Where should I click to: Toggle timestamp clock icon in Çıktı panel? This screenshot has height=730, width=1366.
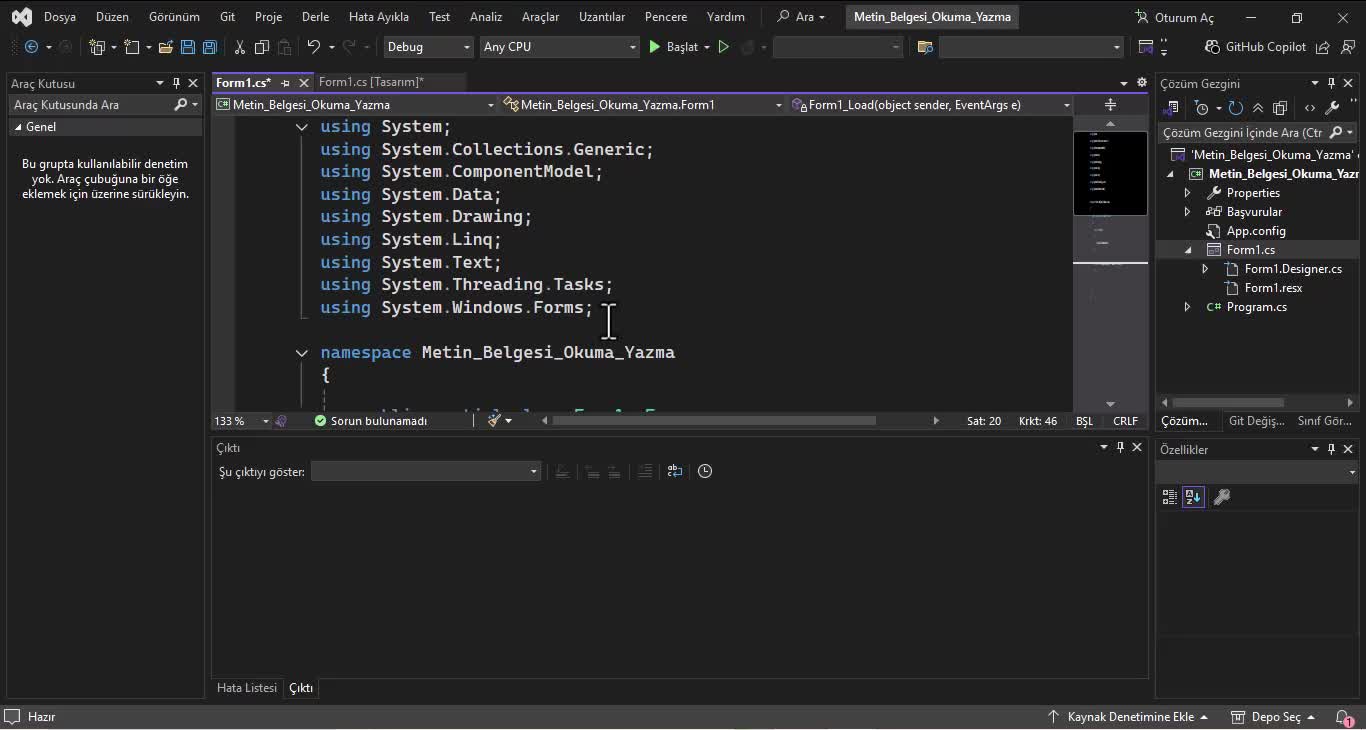[705, 471]
